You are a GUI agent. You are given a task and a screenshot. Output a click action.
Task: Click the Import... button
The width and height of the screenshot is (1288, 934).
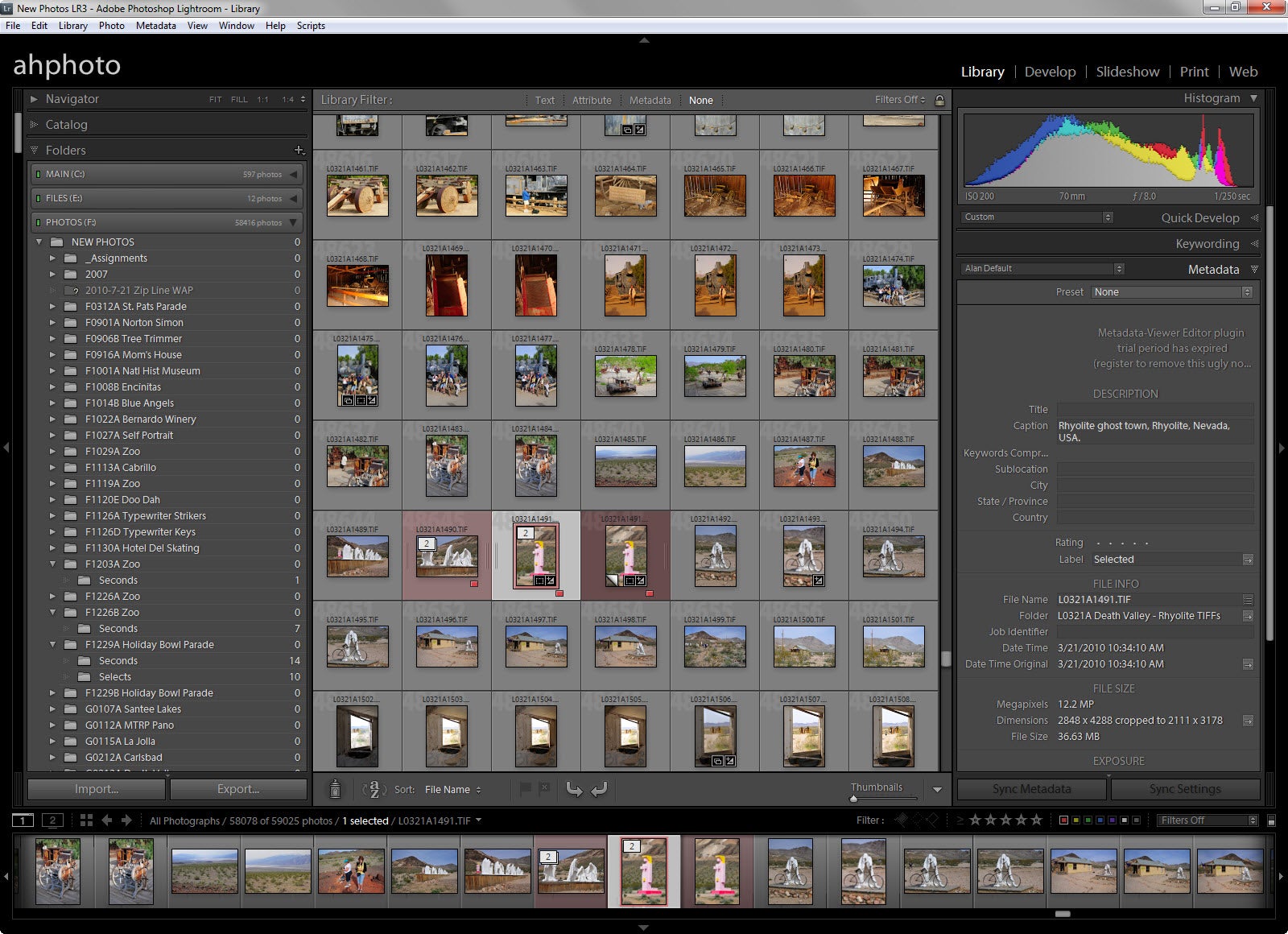(x=97, y=789)
